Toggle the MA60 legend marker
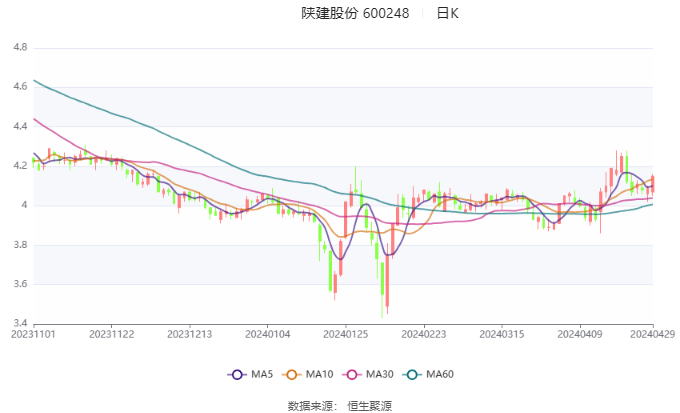Screen dimensions: 680x413 412,375
